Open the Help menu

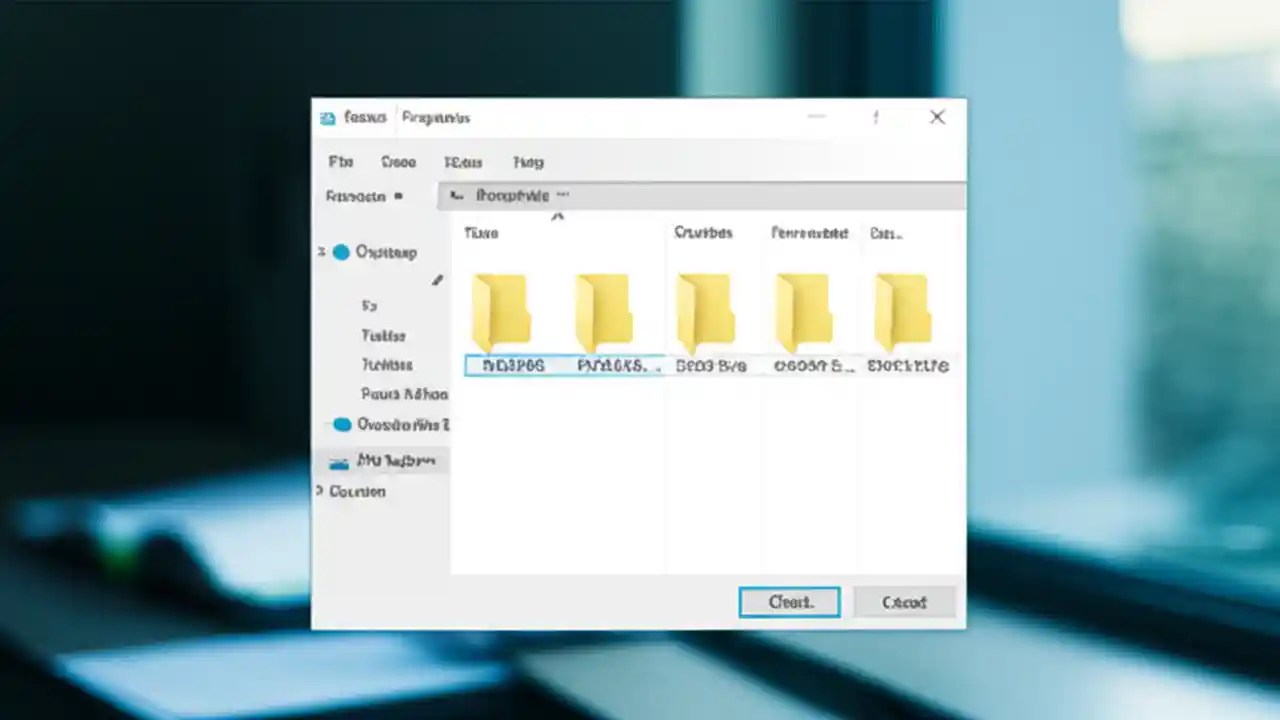[528, 162]
